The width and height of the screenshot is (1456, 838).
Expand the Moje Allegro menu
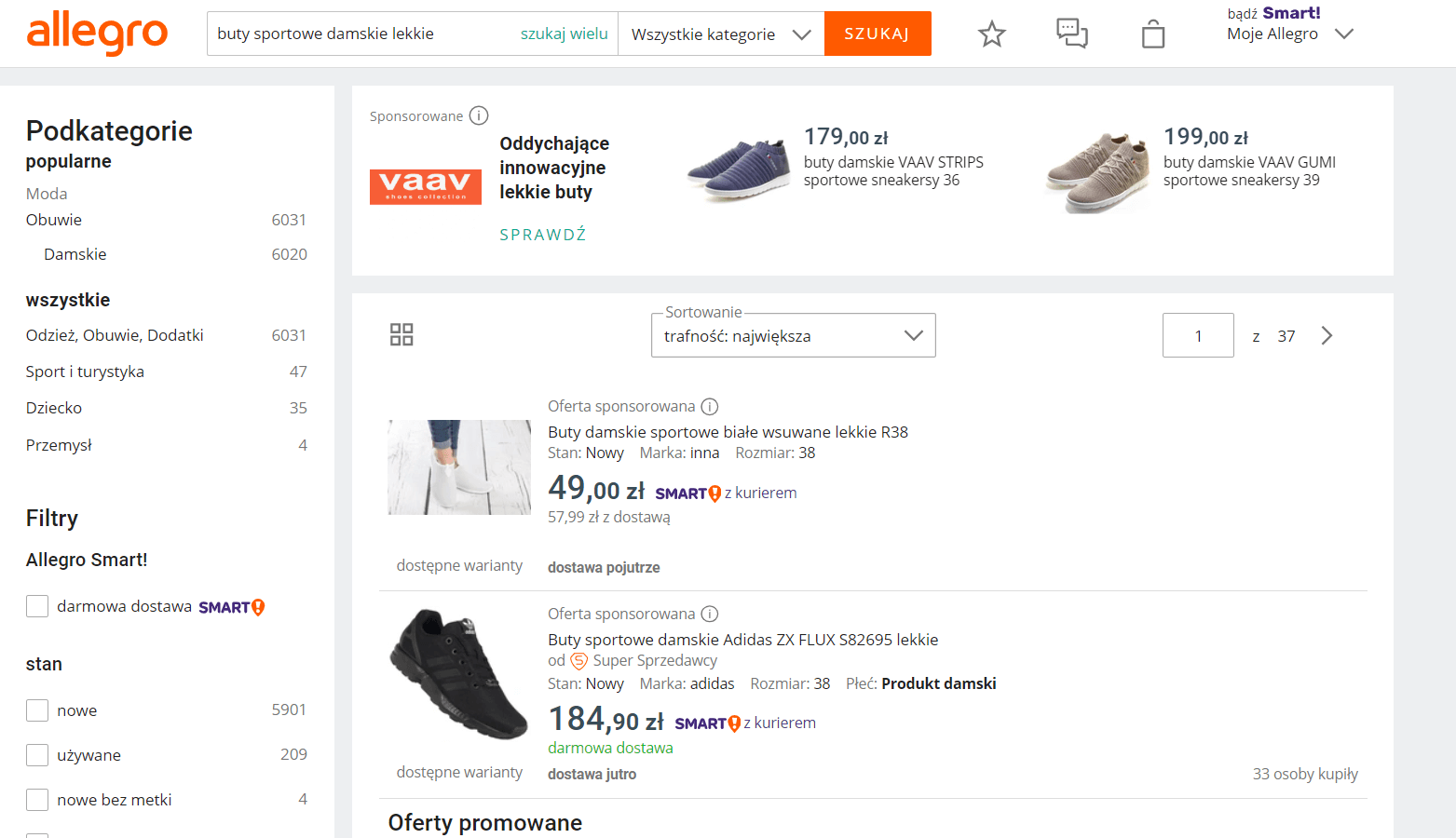1344,34
